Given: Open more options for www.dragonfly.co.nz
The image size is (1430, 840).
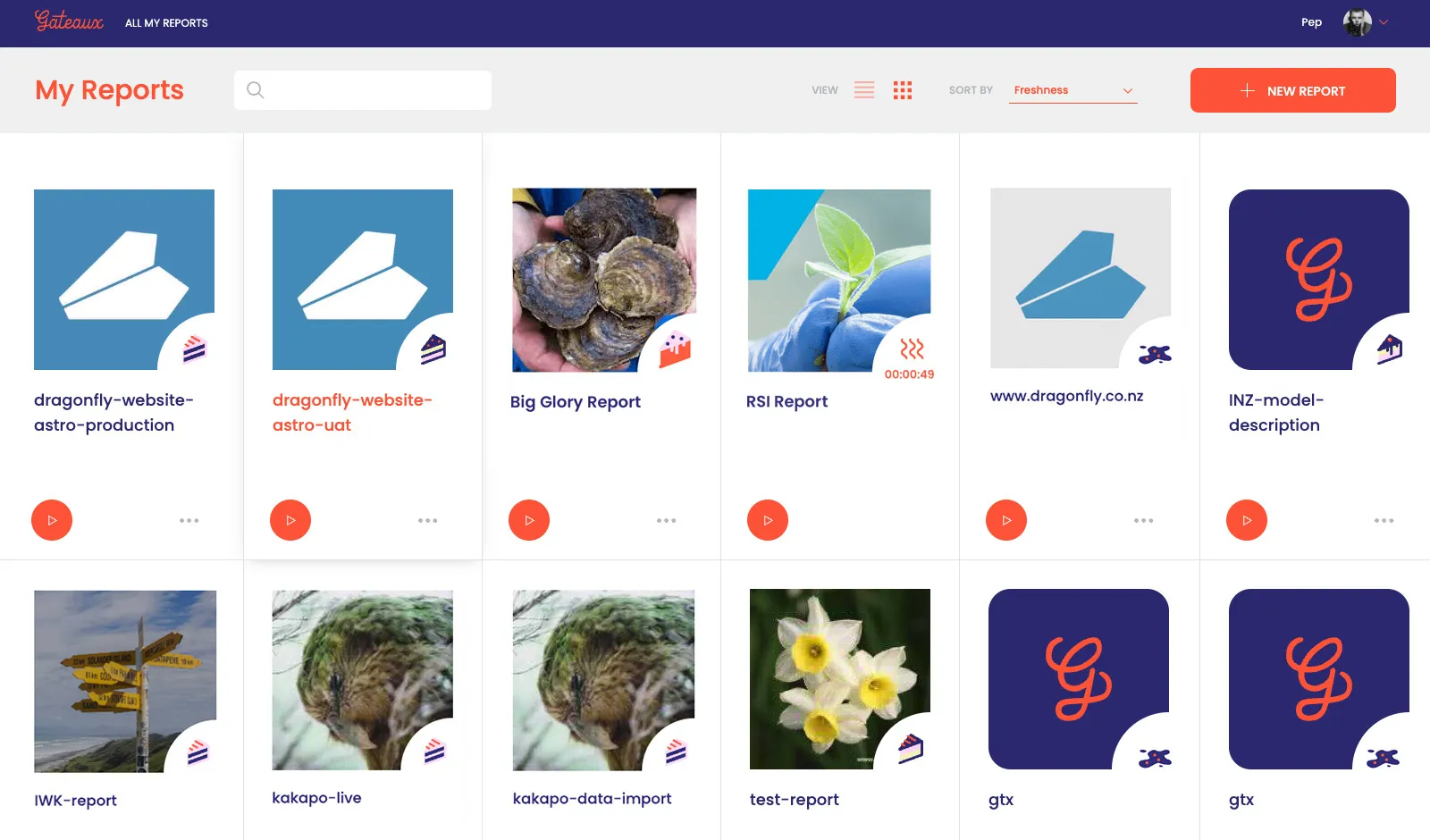Looking at the screenshot, I should coord(1144,520).
